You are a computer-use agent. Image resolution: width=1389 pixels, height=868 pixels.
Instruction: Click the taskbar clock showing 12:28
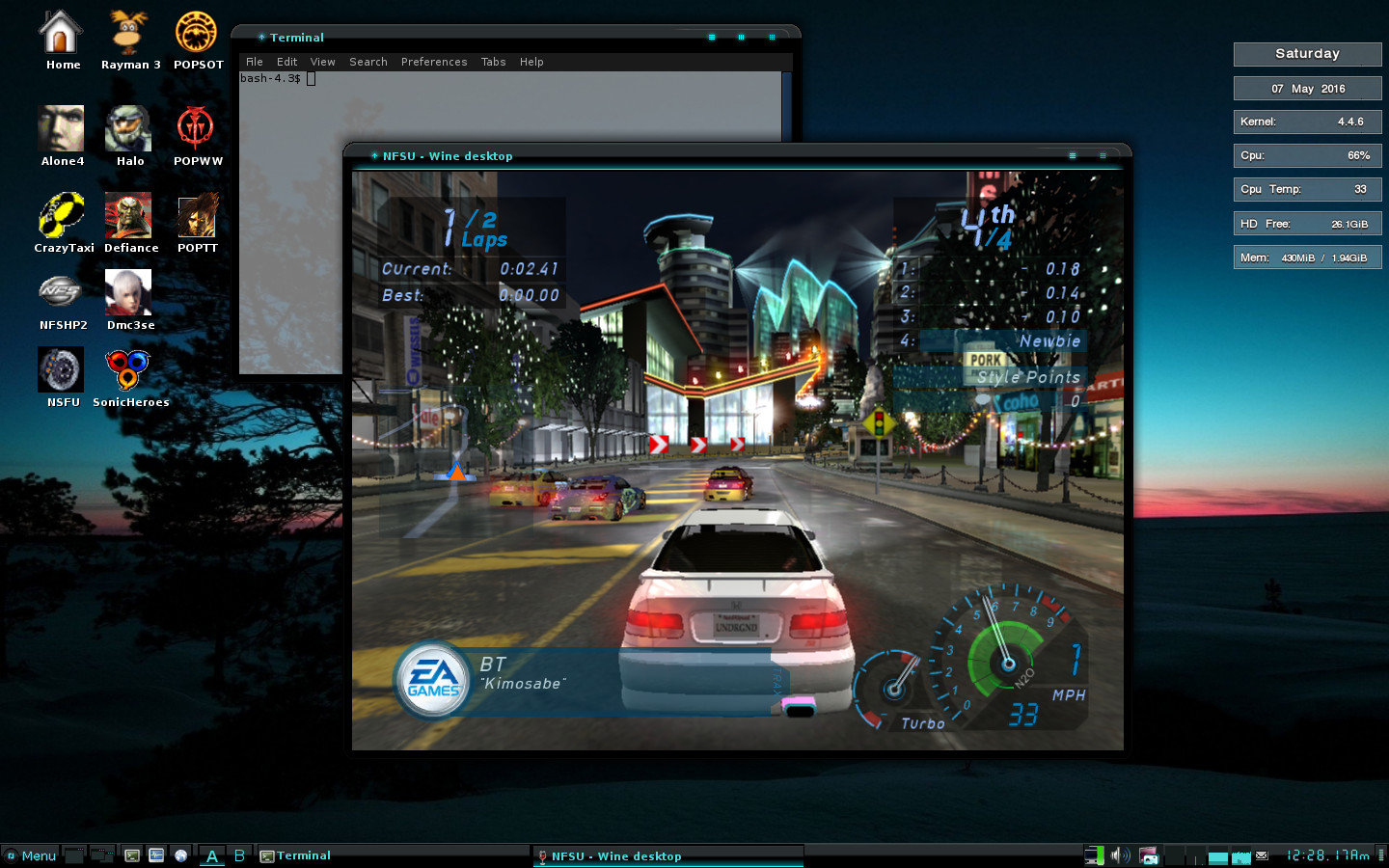coord(1327,855)
